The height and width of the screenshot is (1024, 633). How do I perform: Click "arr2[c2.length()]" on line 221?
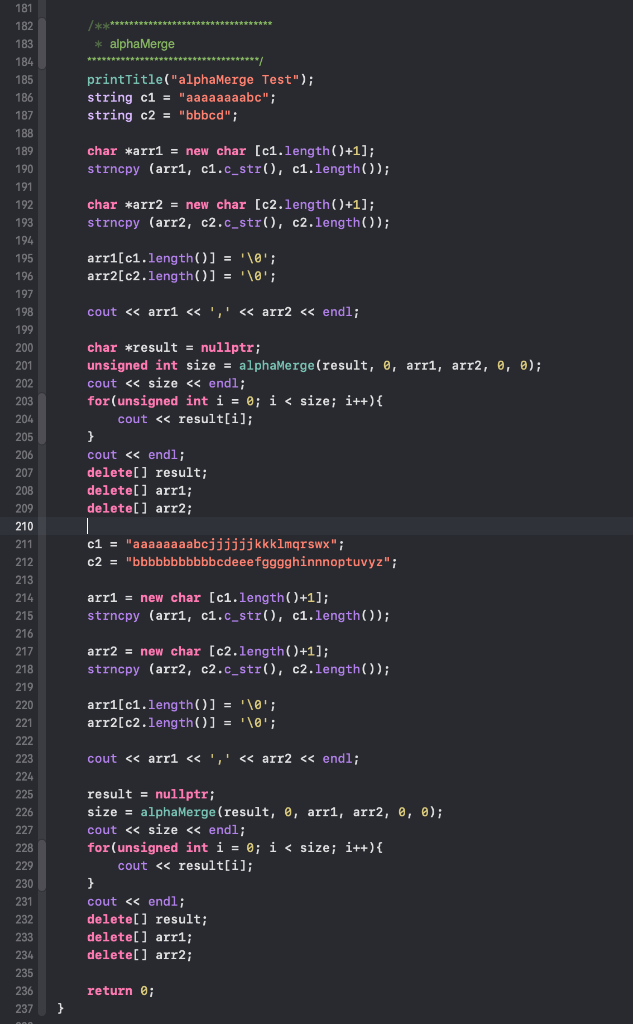click(151, 723)
